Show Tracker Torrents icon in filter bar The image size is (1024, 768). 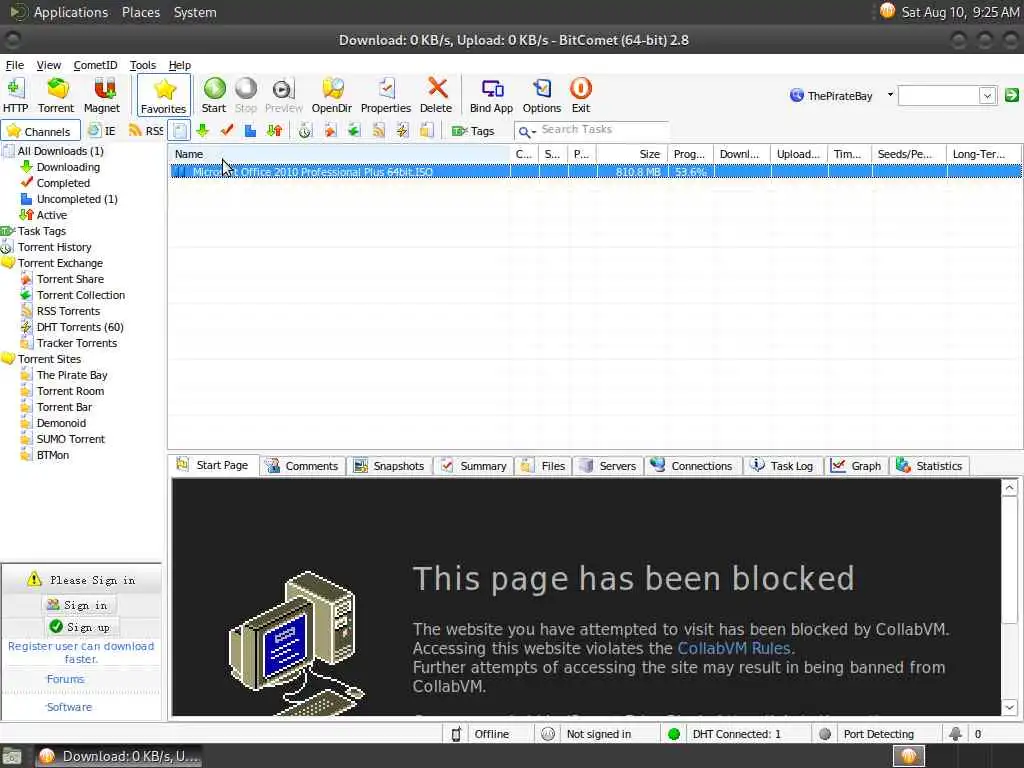click(426, 131)
